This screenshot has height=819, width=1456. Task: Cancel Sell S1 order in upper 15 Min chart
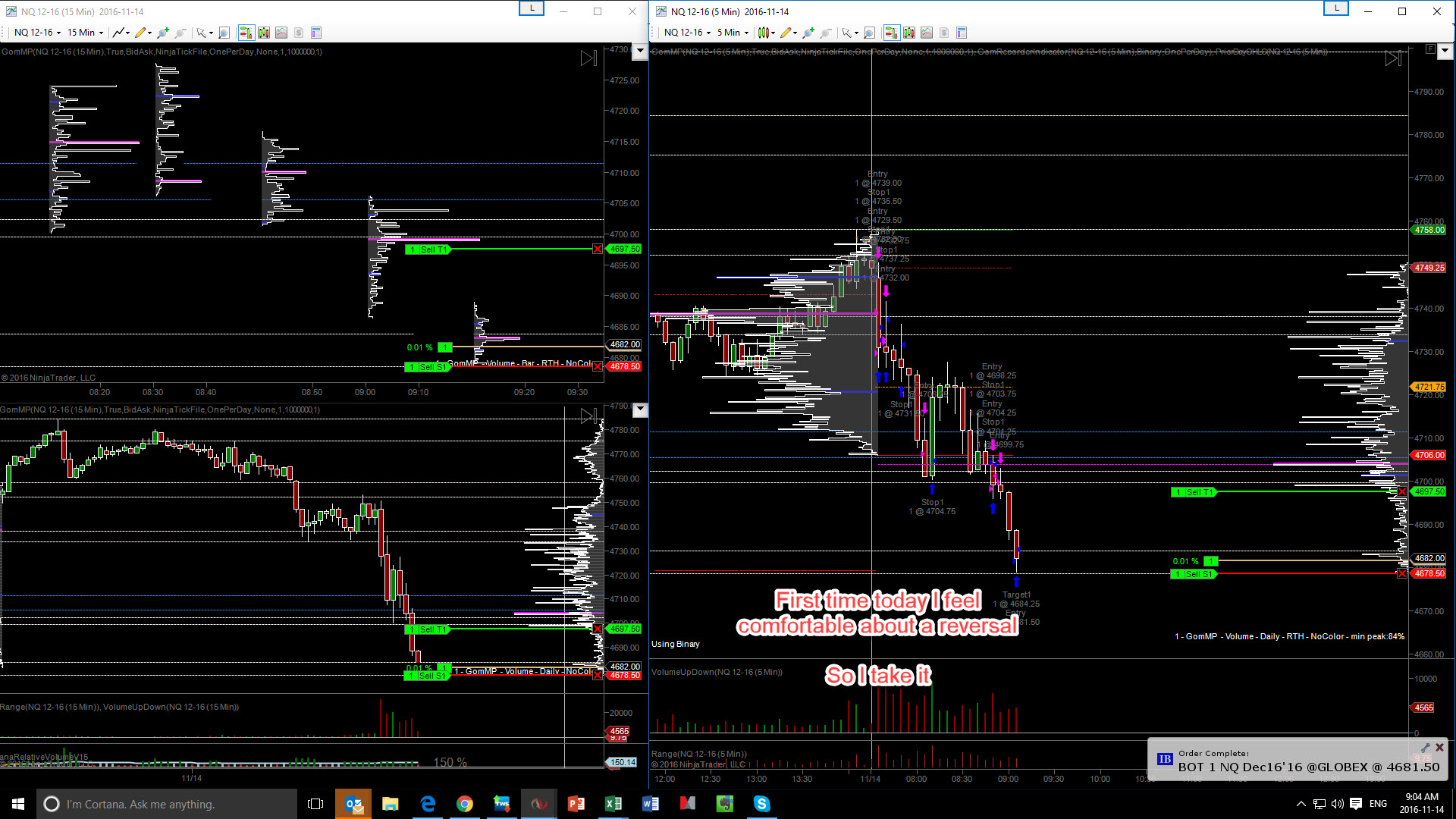tap(598, 367)
